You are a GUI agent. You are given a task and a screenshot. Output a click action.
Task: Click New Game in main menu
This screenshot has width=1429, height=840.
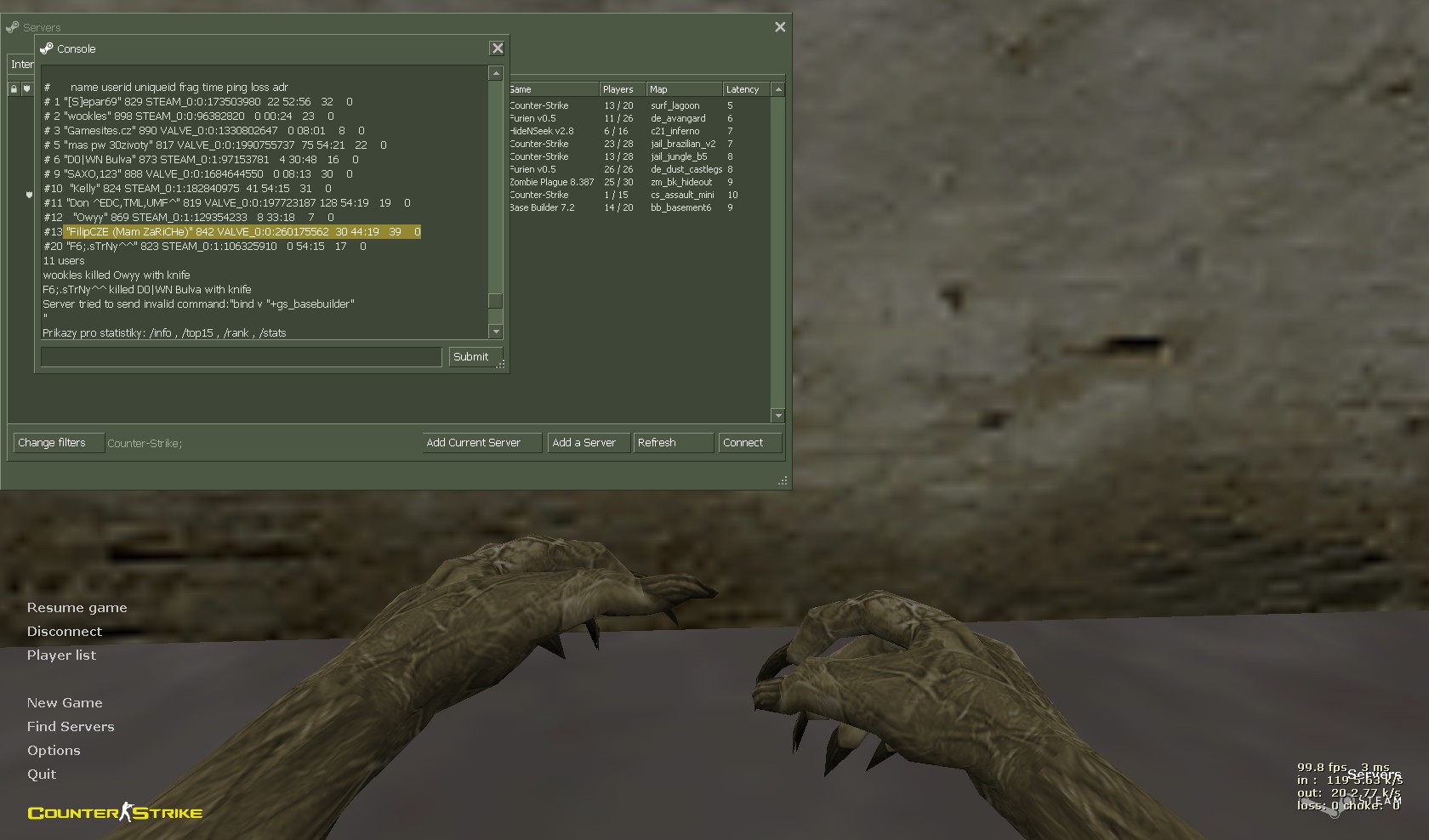pyautogui.click(x=65, y=703)
